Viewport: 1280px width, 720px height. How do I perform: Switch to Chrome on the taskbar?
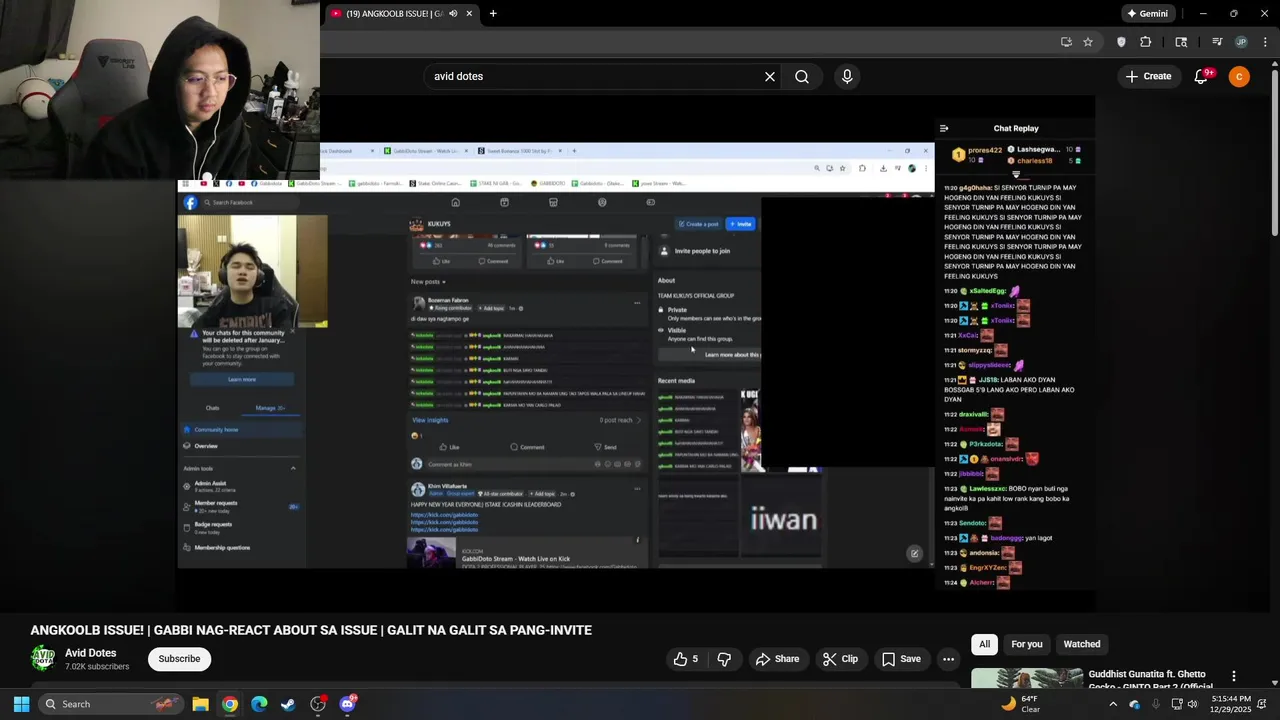pos(230,704)
